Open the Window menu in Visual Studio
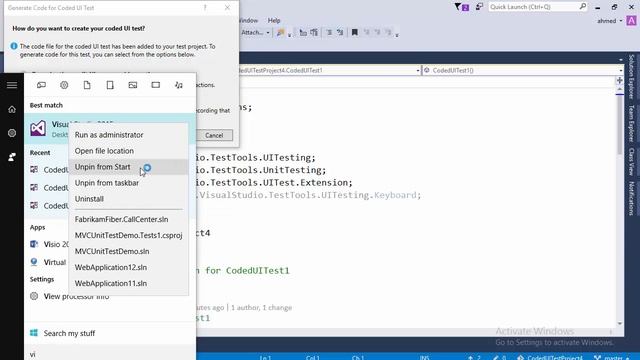The height and width of the screenshot is (360, 640). click(x=249, y=20)
